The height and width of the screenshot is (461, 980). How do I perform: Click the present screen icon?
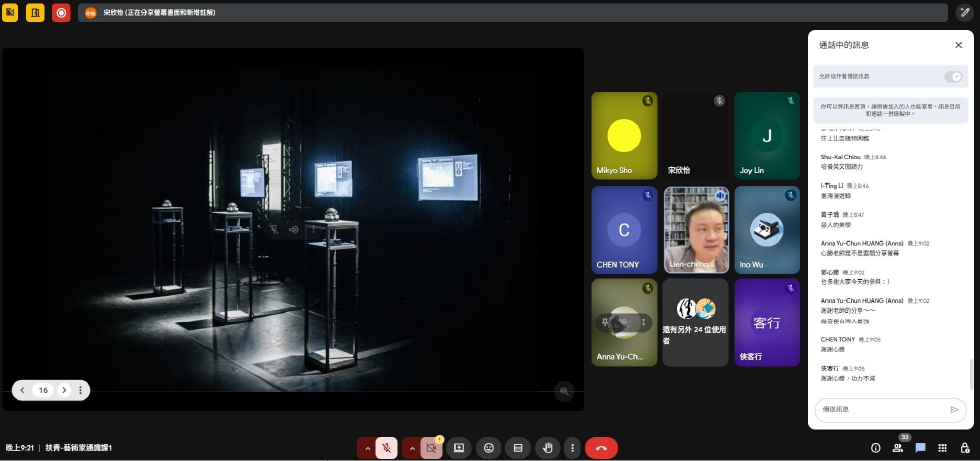tap(459, 448)
